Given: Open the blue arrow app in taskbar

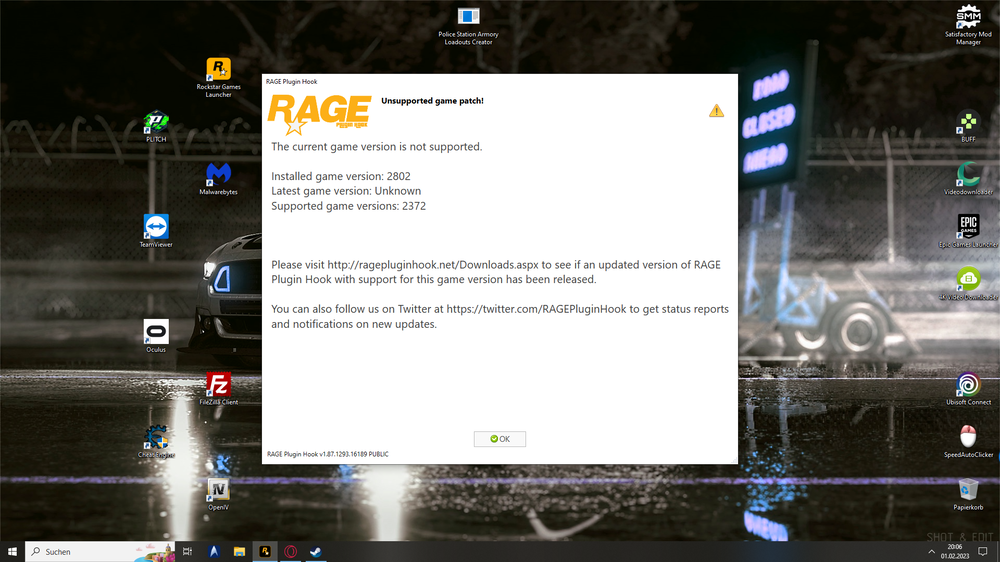Looking at the screenshot, I should [214, 552].
